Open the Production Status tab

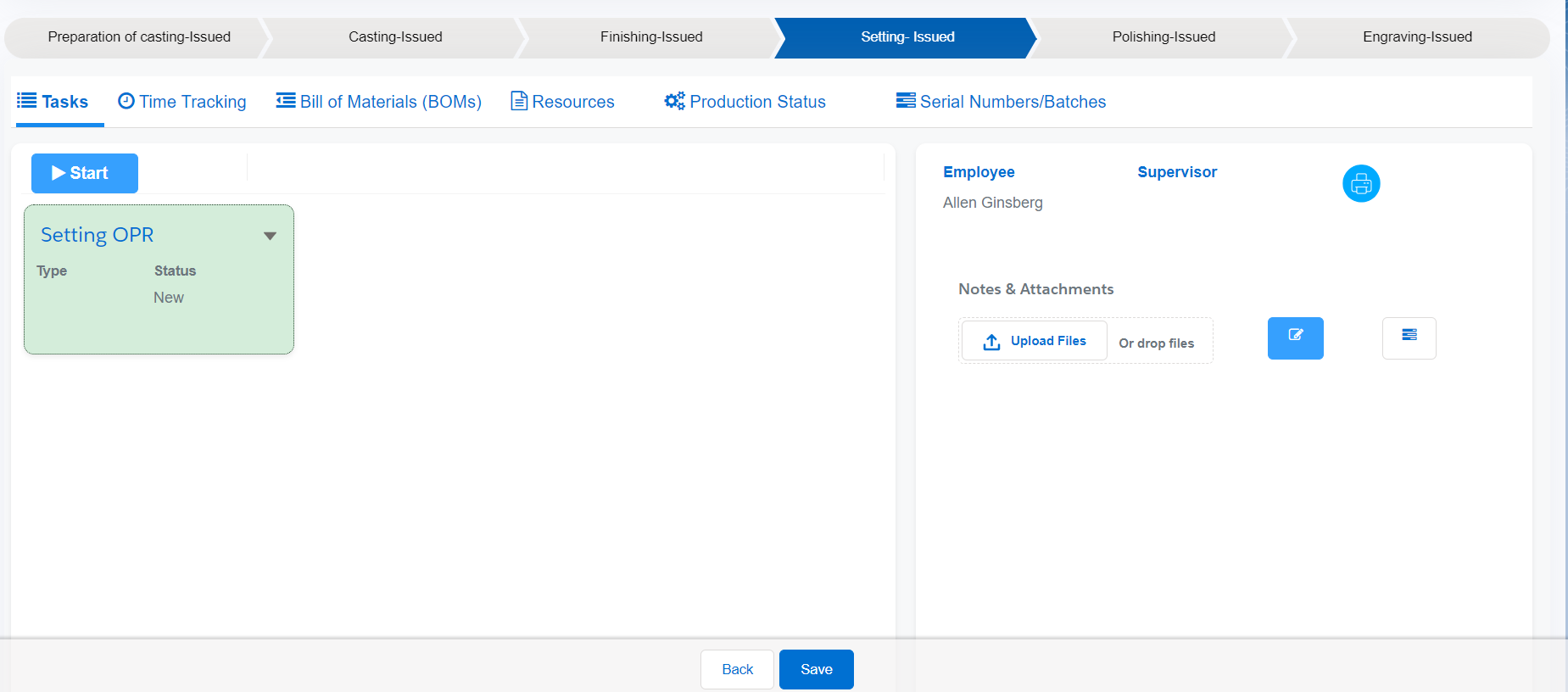pyautogui.click(x=745, y=102)
